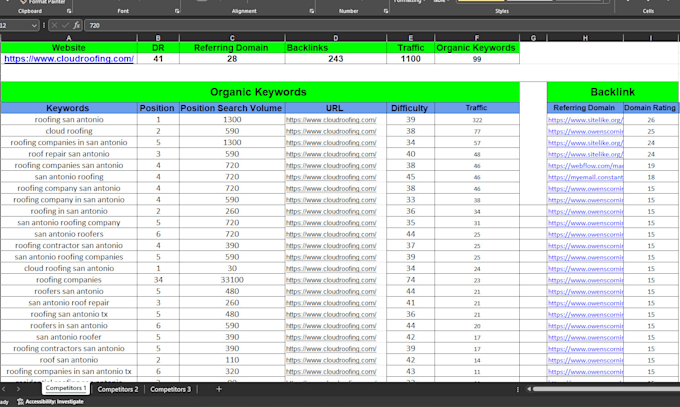Select the 'cloud roofing san antonio' keyword cell

click(69, 269)
